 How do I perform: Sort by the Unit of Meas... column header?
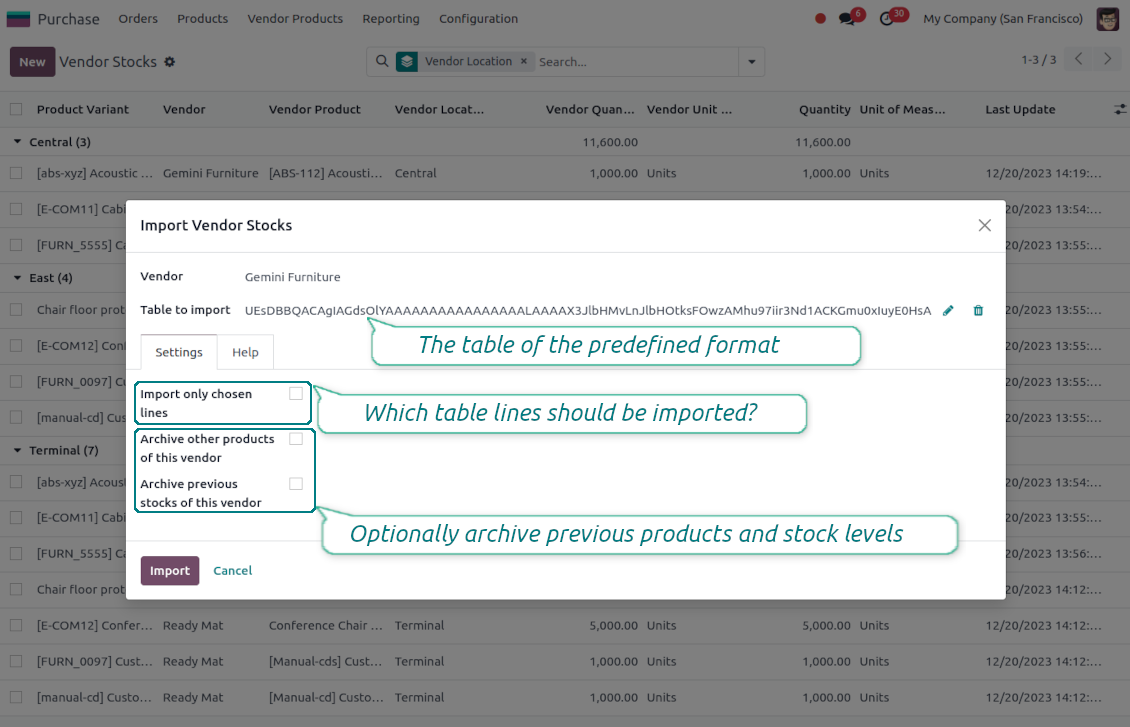tap(902, 110)
